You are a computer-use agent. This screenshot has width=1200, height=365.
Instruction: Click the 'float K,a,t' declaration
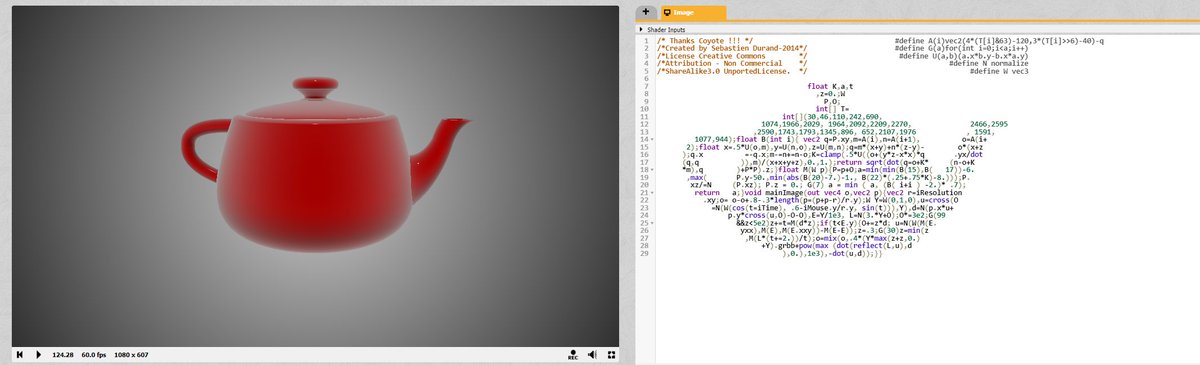pyautogui.click(x=830, y=87)
